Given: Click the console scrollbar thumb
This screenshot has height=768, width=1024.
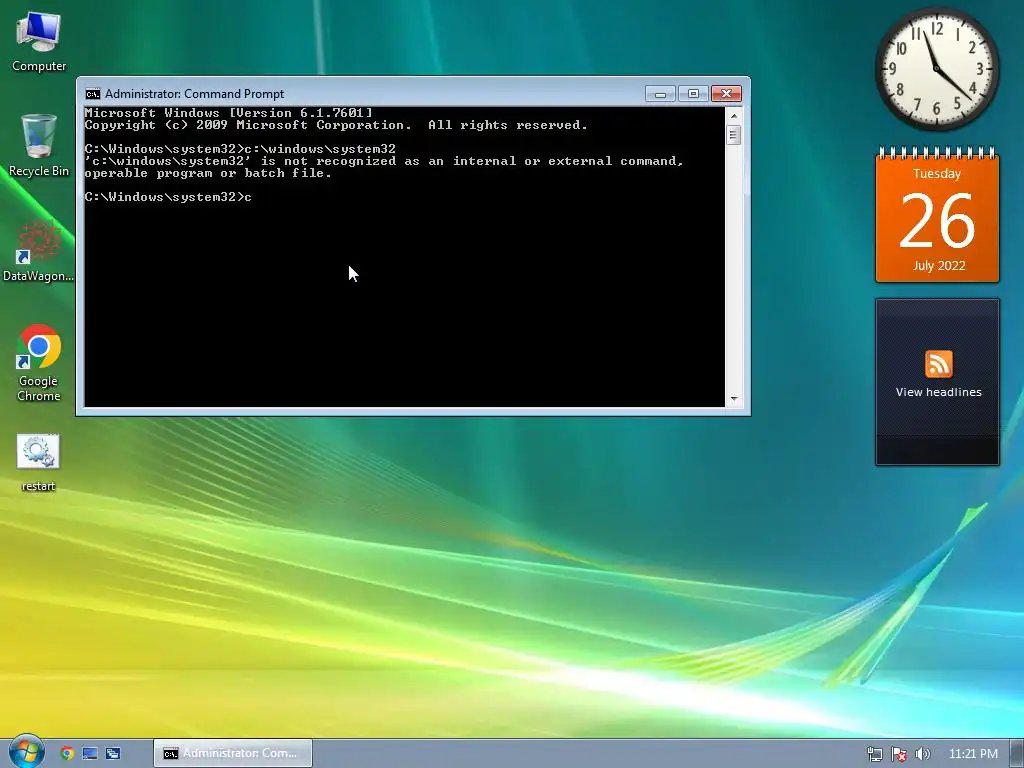Looking at the screenshot, I should (734, 135).
